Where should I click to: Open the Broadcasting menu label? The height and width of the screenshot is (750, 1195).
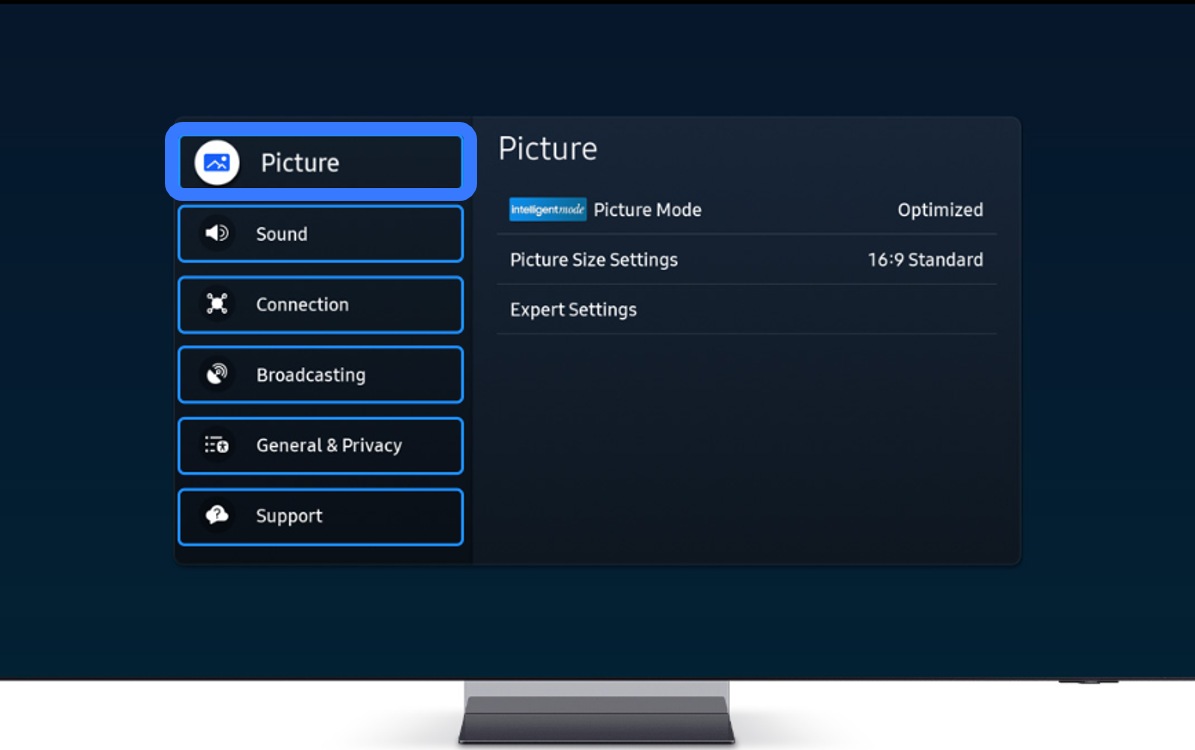pos(310,375)
